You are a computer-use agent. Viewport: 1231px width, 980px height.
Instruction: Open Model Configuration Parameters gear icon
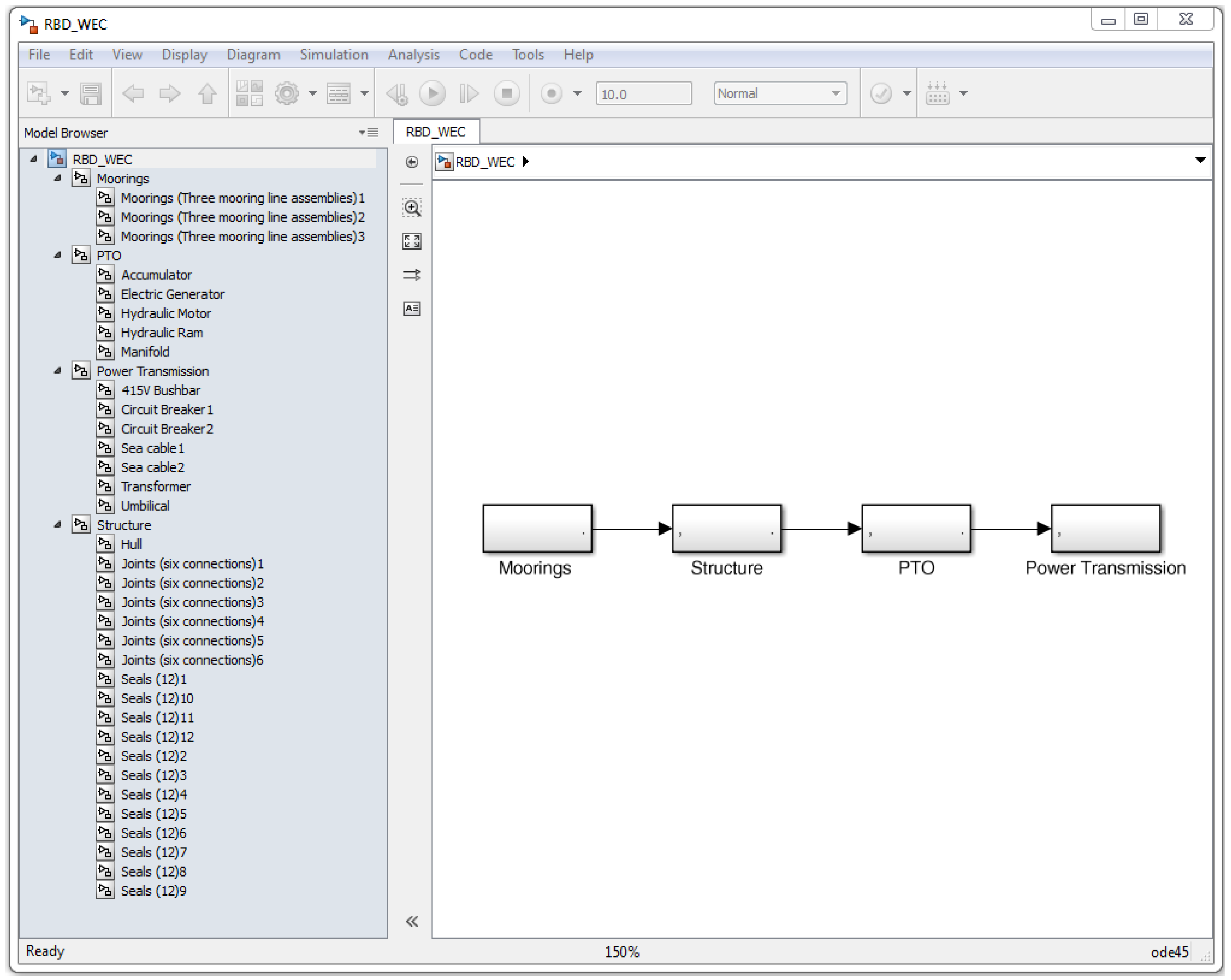pyautogui.click(x=287, y=93)
